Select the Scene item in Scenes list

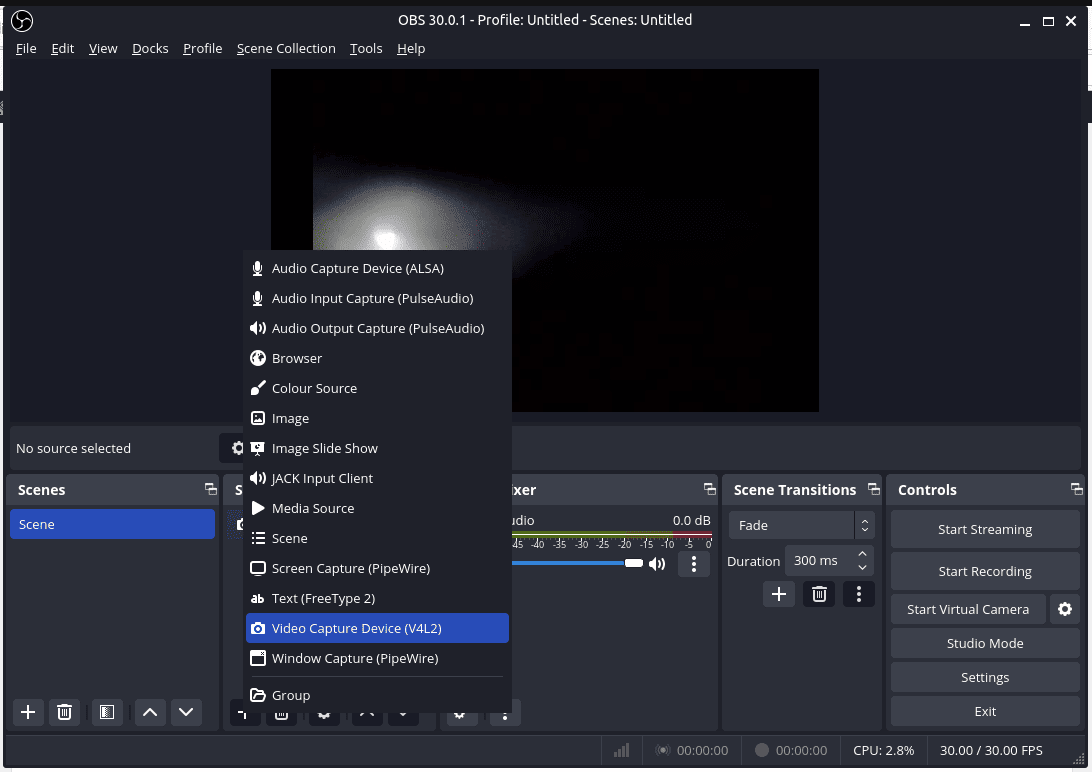point(112,524)
